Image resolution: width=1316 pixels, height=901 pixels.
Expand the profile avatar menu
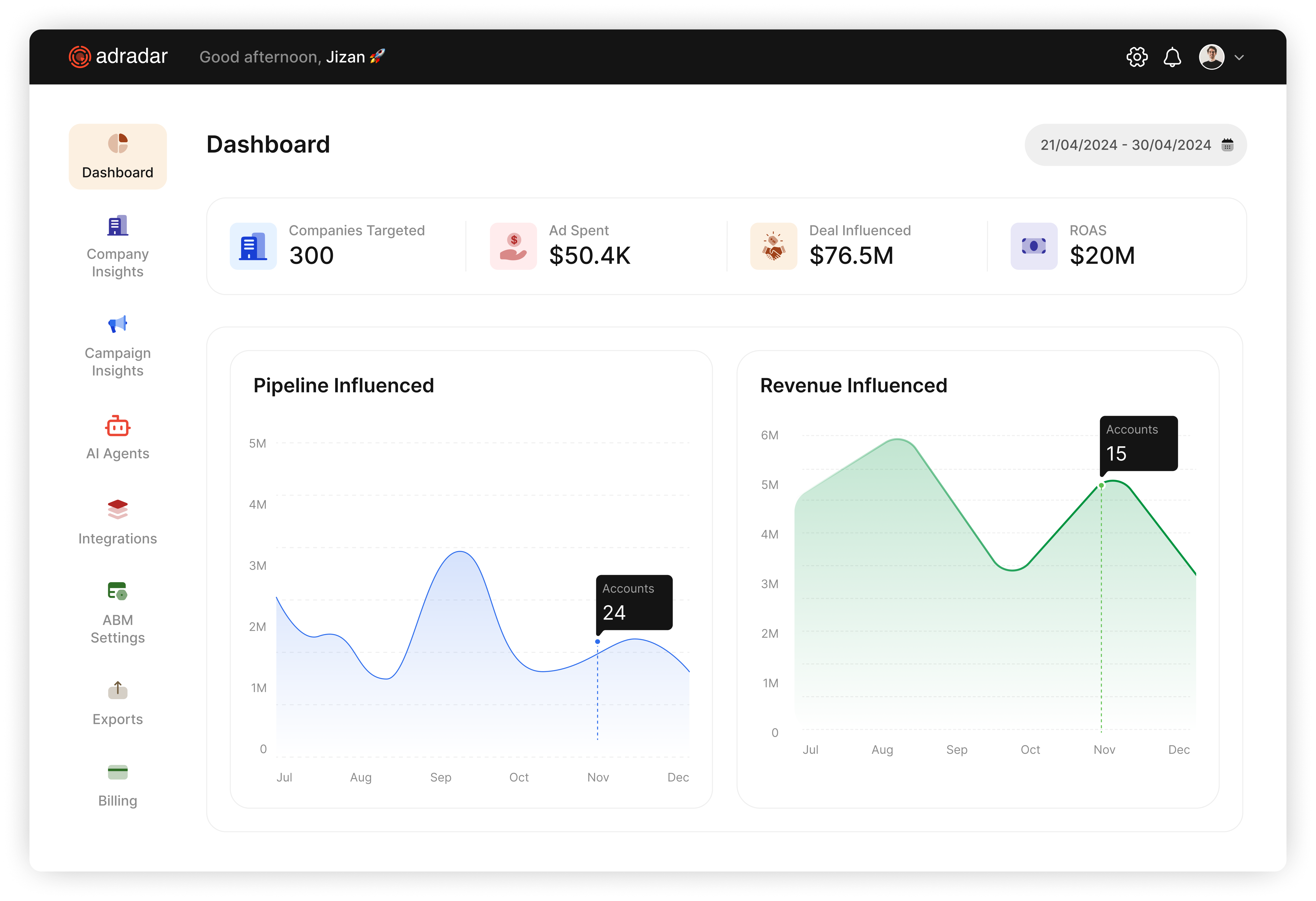pos(1212,57)
